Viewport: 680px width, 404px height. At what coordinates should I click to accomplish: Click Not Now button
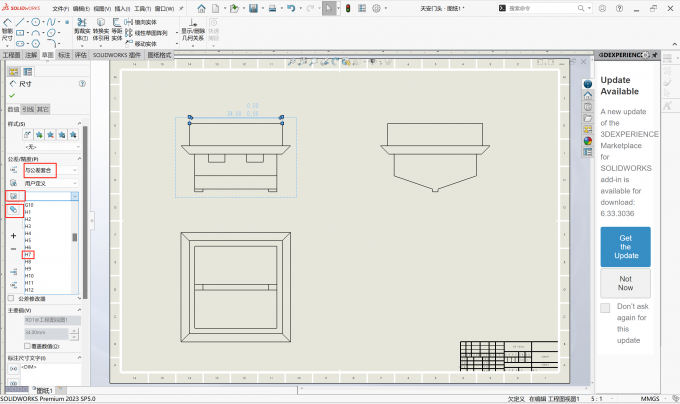tap(625, 283)
